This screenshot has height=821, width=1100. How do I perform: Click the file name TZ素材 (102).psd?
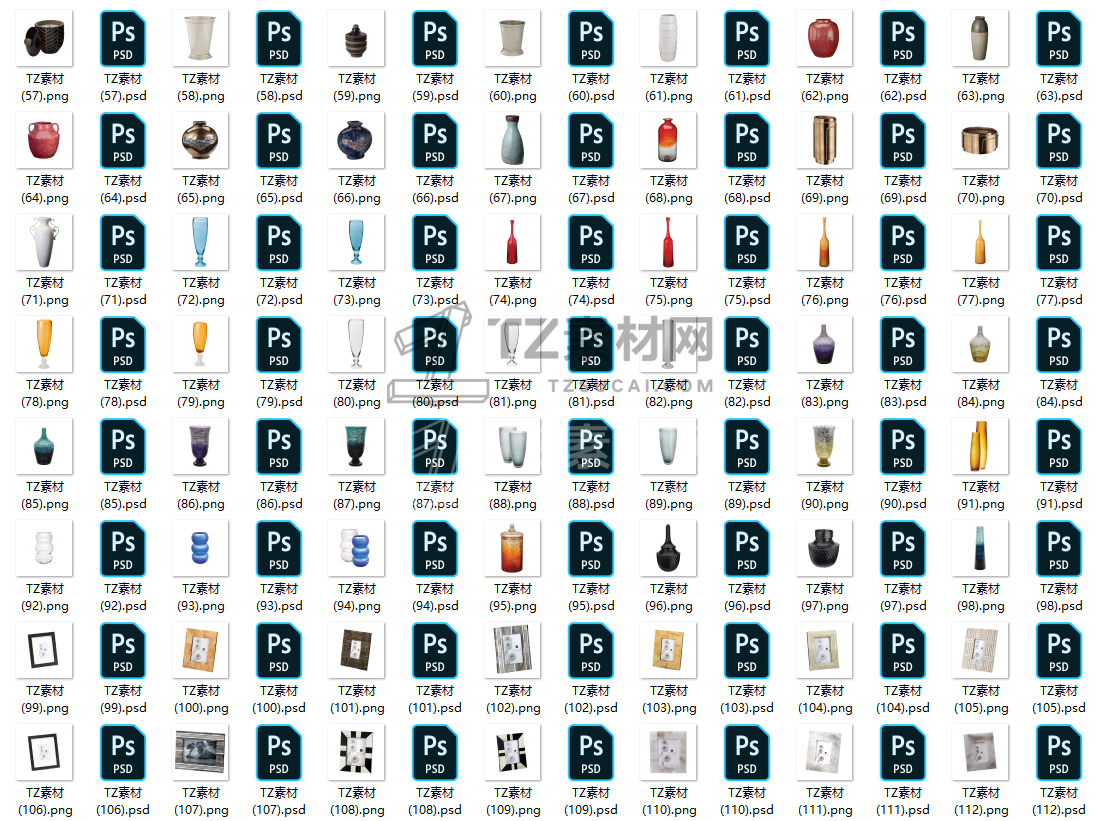point(591,700)
